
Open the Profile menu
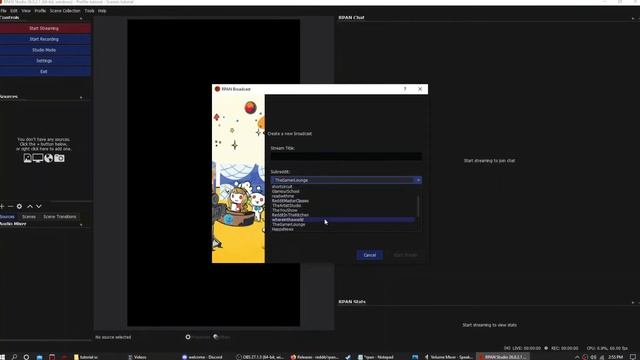pyautogui.click(x=40, y=11)
